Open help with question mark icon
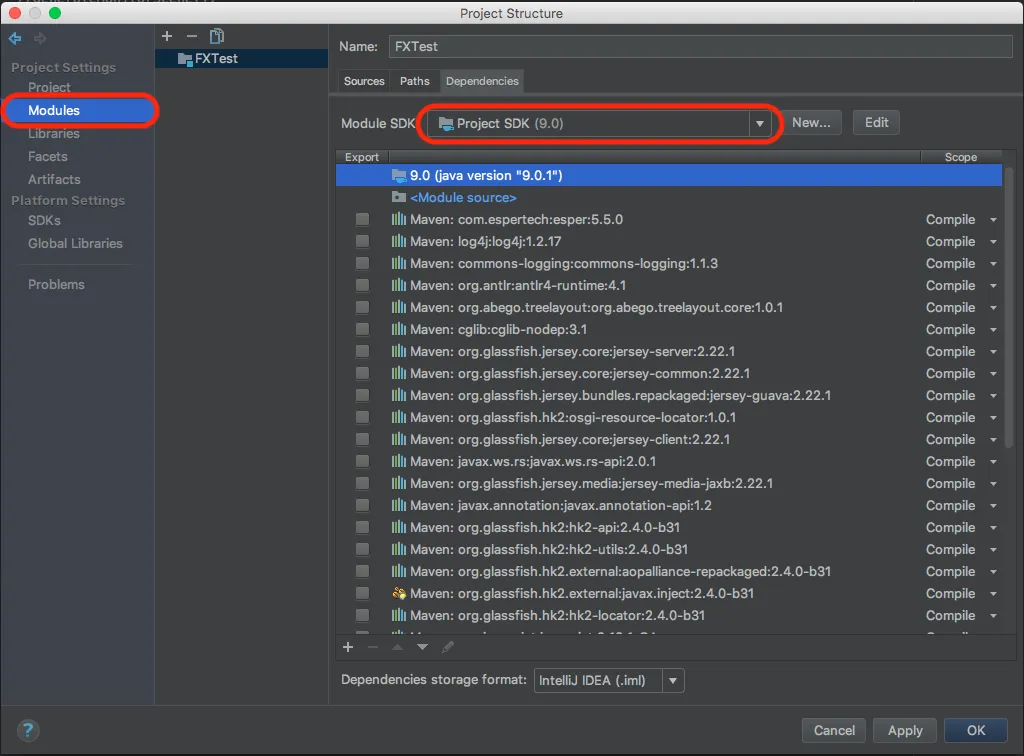 (28, 730)
